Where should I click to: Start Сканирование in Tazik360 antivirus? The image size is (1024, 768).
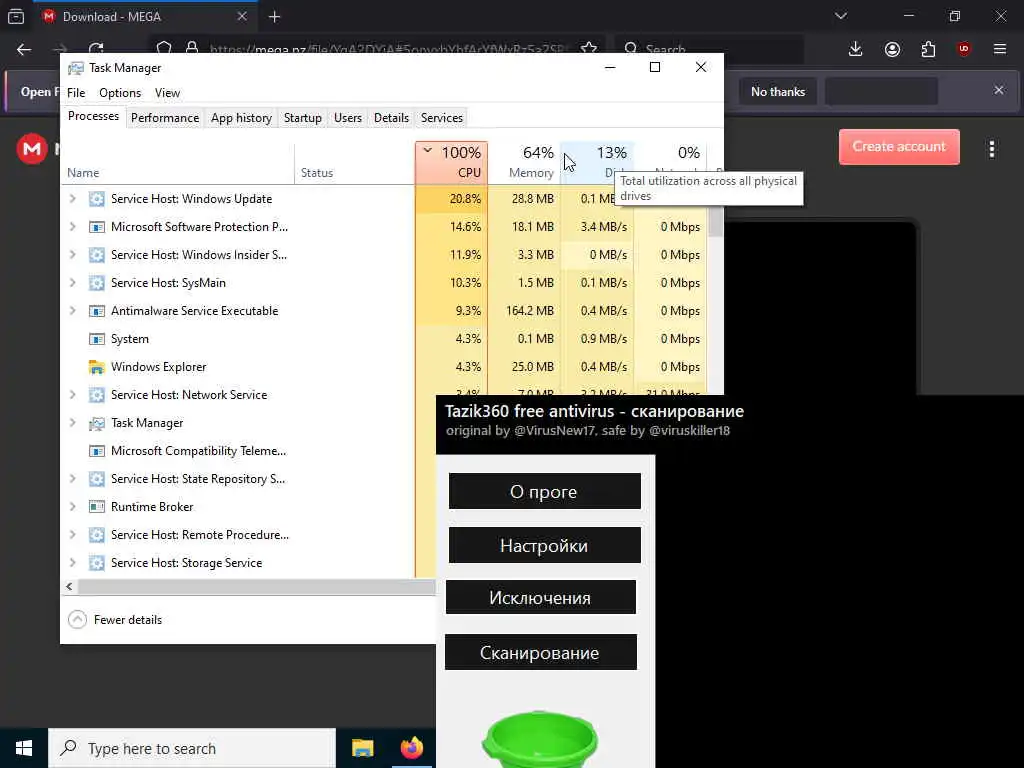tap(541, 652)
